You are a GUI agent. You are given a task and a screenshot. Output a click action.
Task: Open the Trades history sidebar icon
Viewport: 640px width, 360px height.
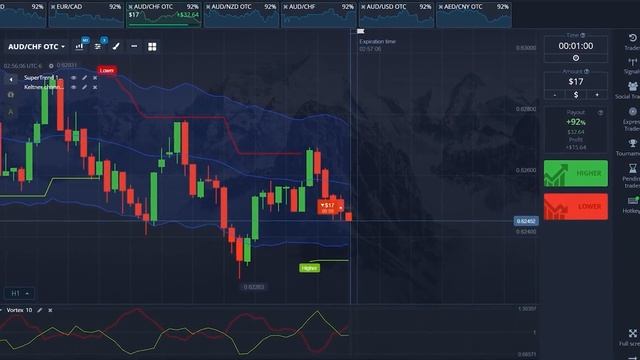pos(632,38)
